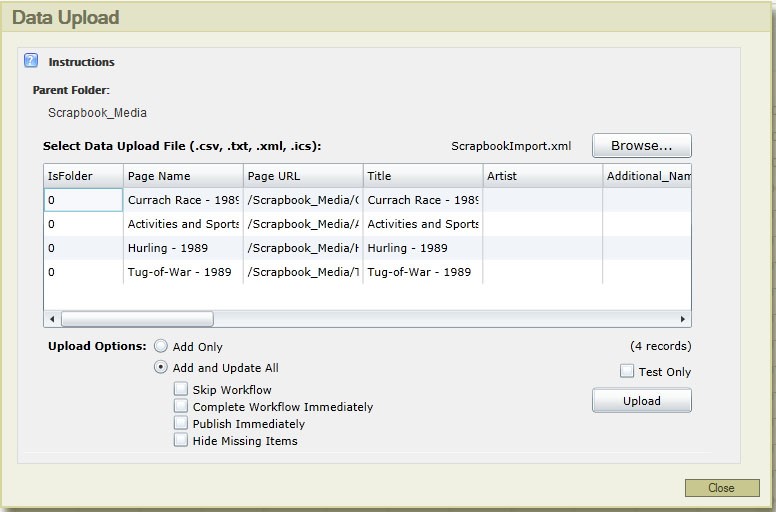Click the Additional_Name column header
776x512 pixels.
point(647,176)
